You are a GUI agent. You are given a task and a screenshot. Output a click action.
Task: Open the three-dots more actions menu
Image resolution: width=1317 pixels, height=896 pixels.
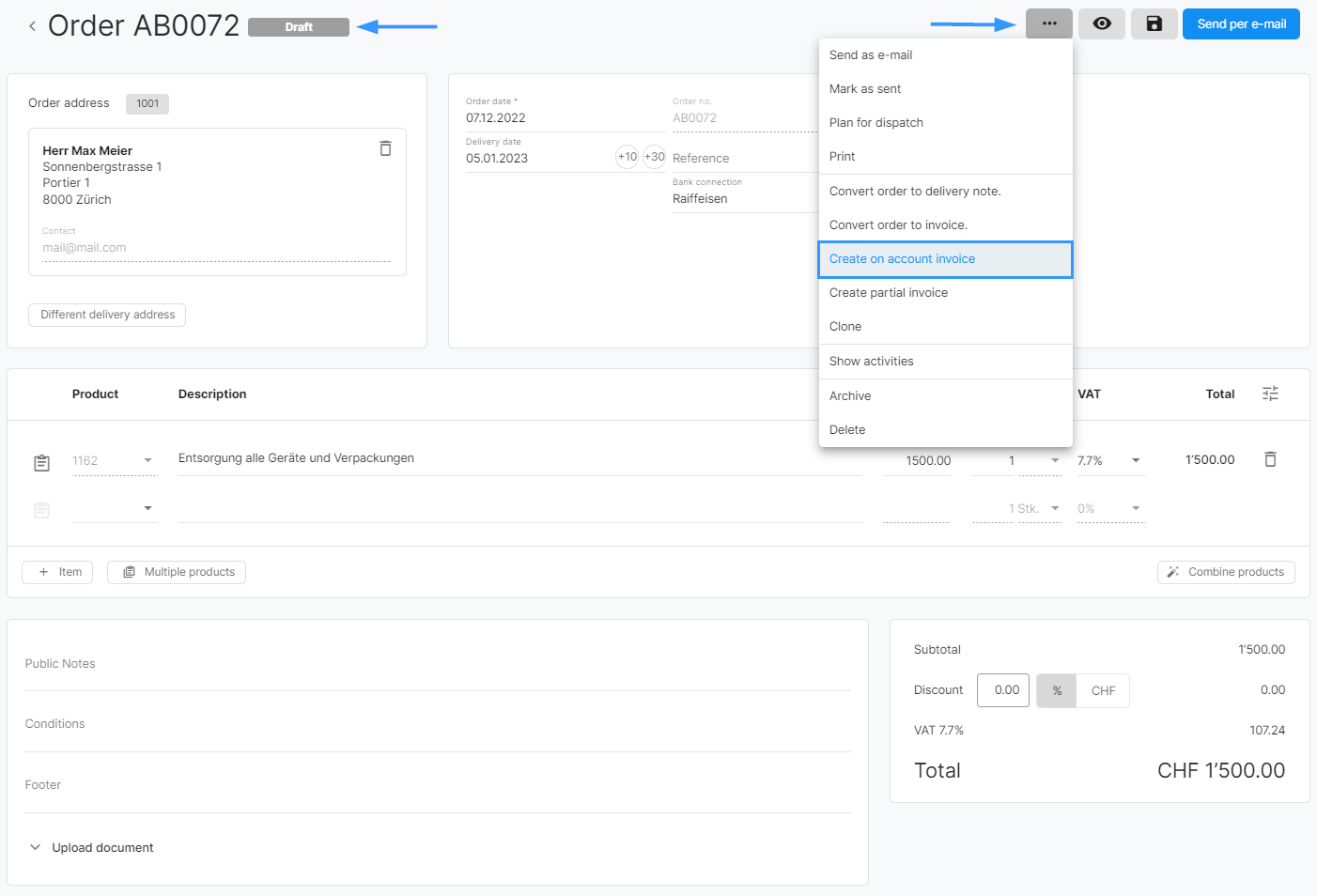(1049, 23)
